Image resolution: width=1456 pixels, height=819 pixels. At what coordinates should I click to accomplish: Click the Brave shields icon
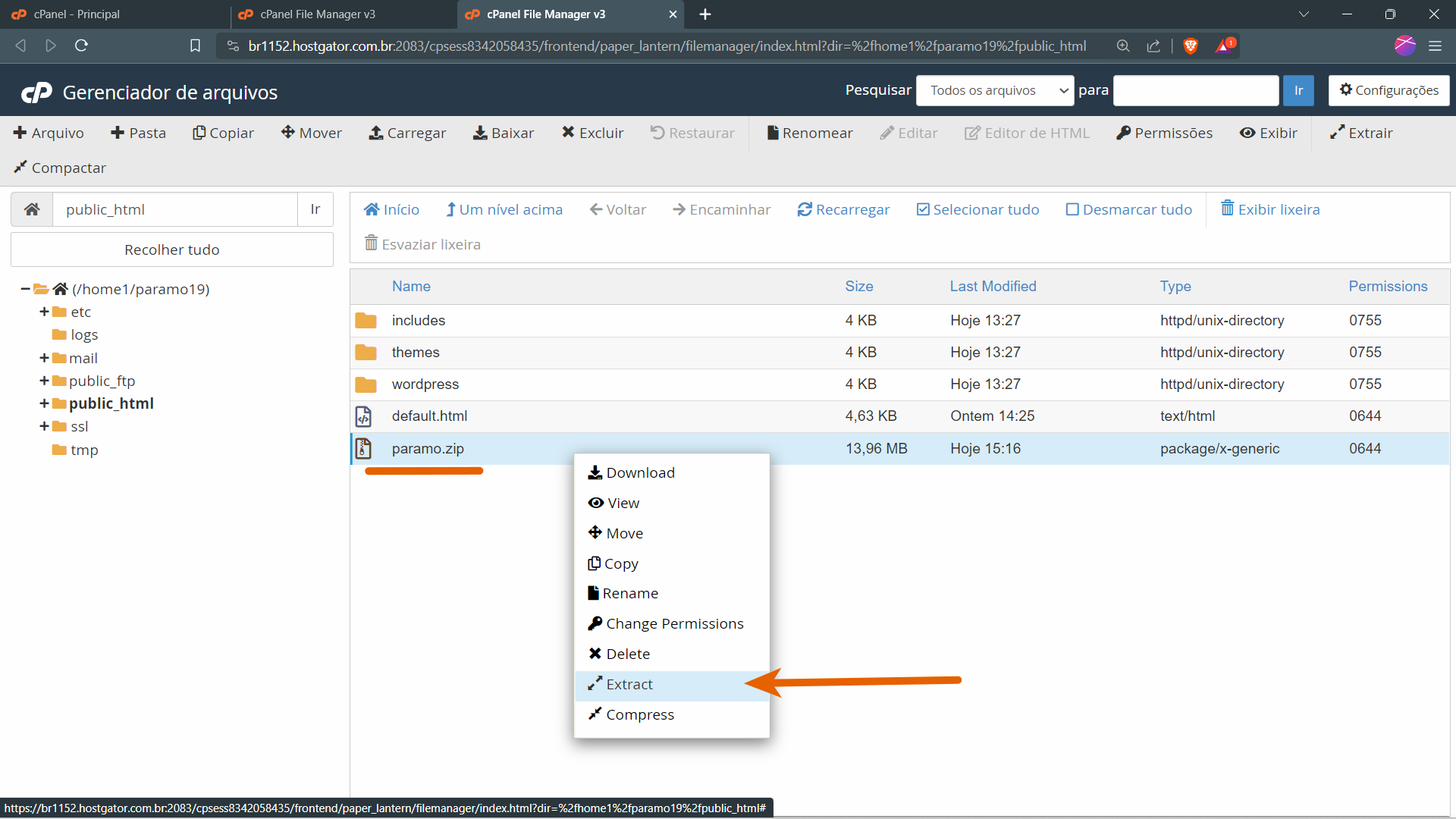(1191, 45)
